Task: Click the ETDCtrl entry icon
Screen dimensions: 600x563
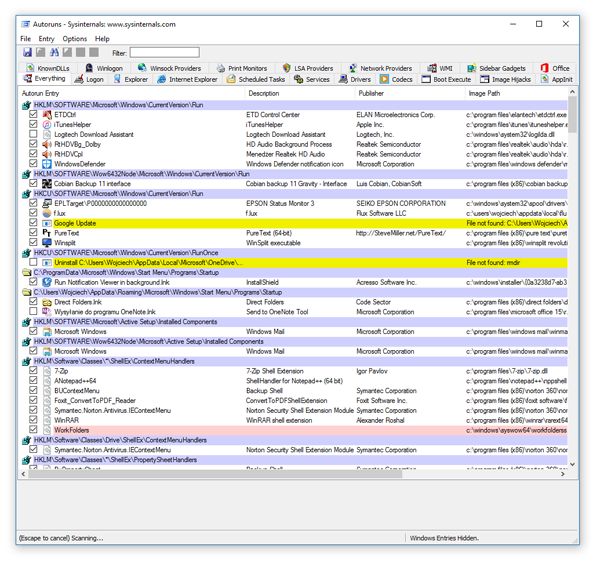Action: click(x=47, y=114)
